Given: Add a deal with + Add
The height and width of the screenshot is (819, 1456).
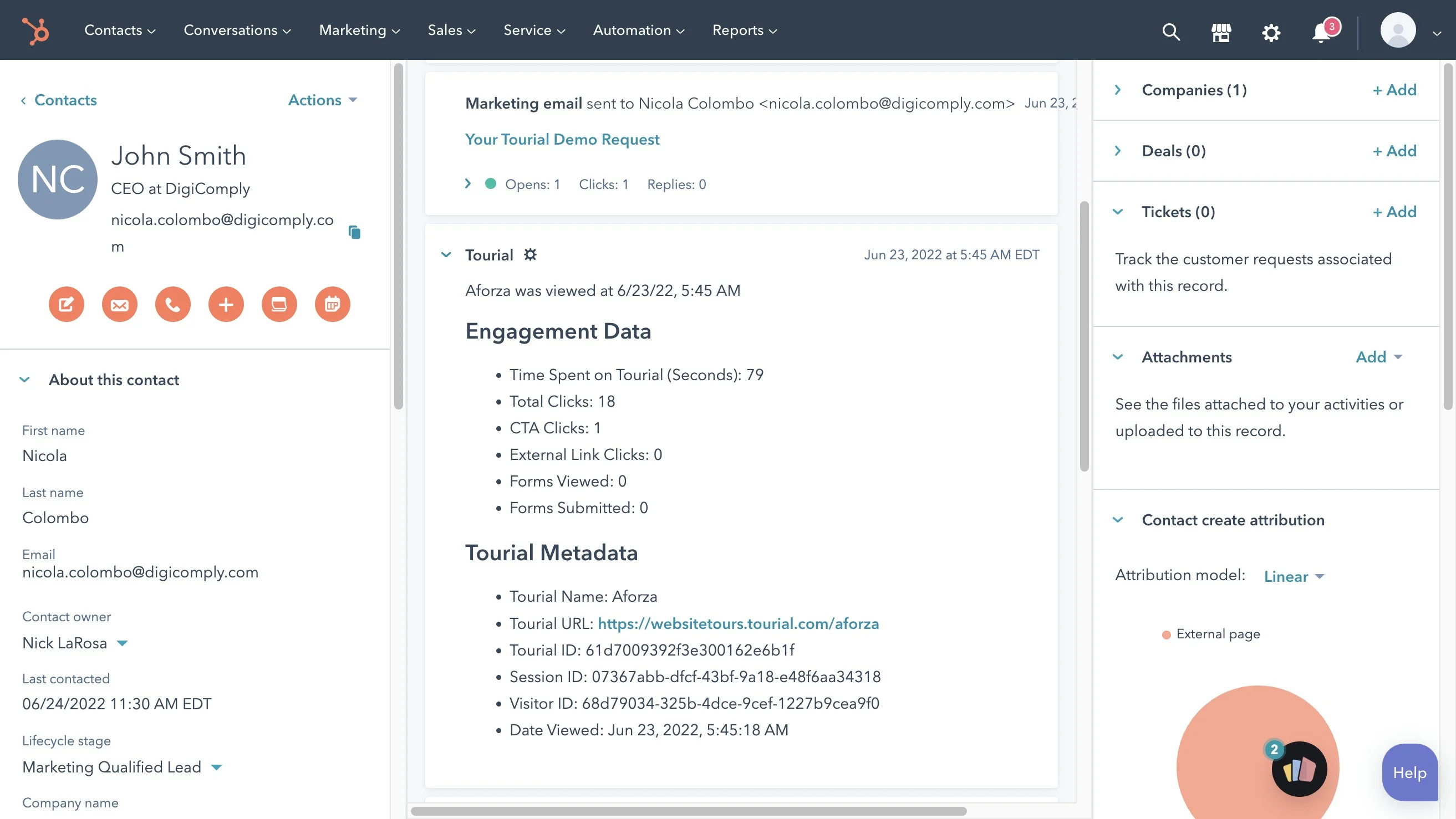Looking at the screenshot, I should coord(1394,151).
